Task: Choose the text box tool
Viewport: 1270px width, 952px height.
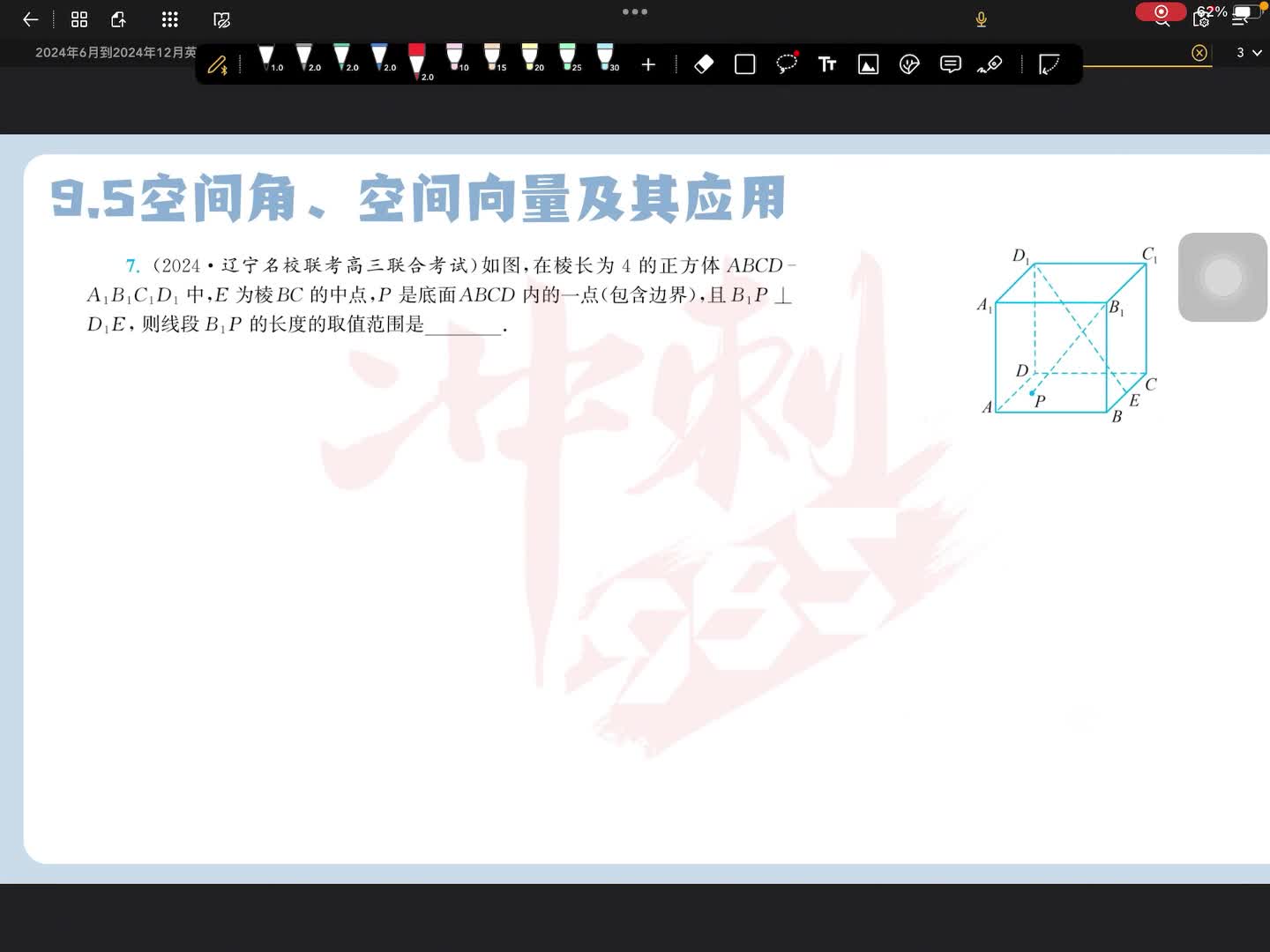Action: coord(827,64)
